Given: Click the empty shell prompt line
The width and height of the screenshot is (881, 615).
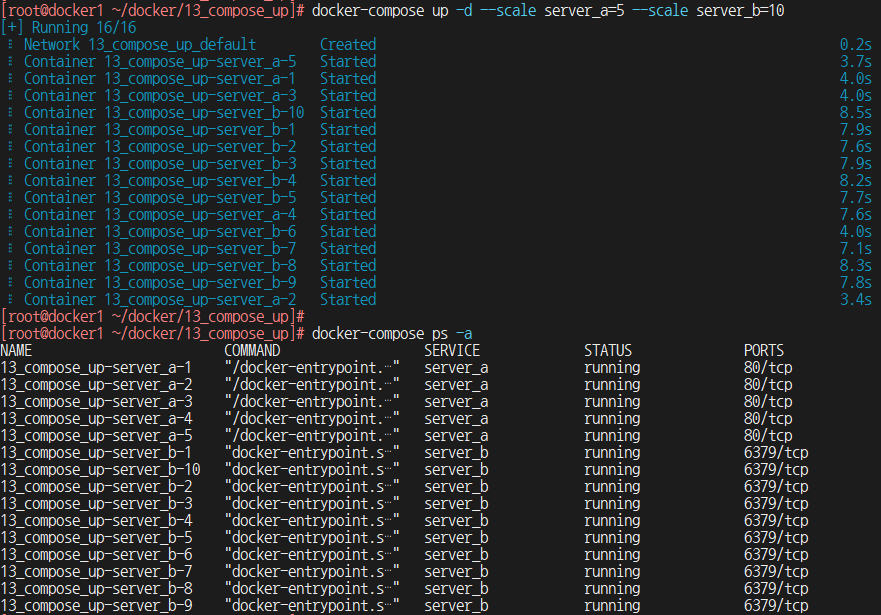Looking at the screenshot, I should coord(153,316).
